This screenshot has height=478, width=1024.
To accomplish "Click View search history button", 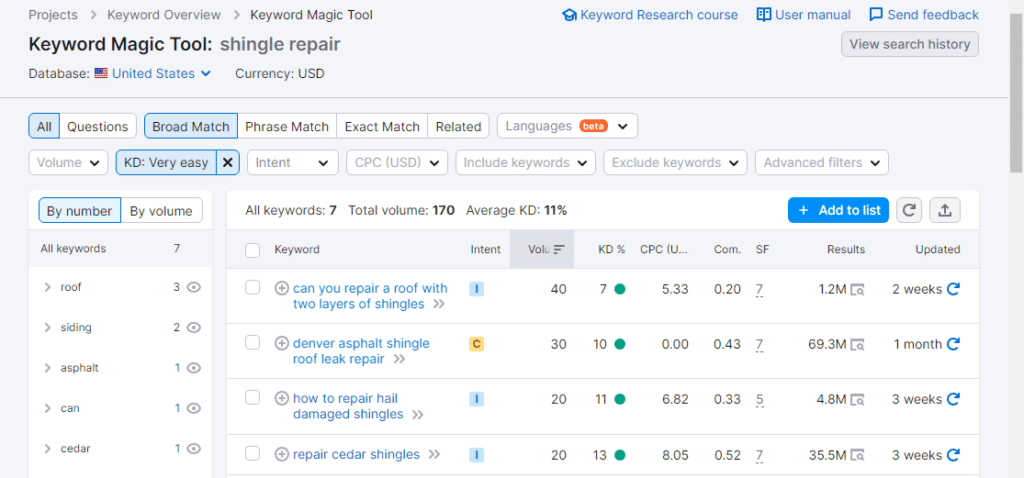I will (x=910, y=44).
